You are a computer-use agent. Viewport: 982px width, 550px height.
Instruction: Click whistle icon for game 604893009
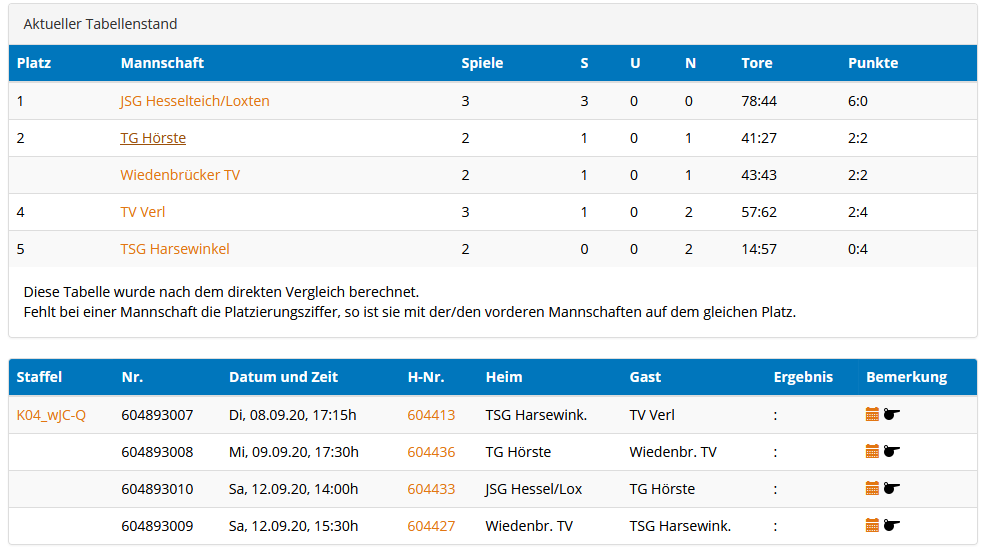tap(892, 526)
